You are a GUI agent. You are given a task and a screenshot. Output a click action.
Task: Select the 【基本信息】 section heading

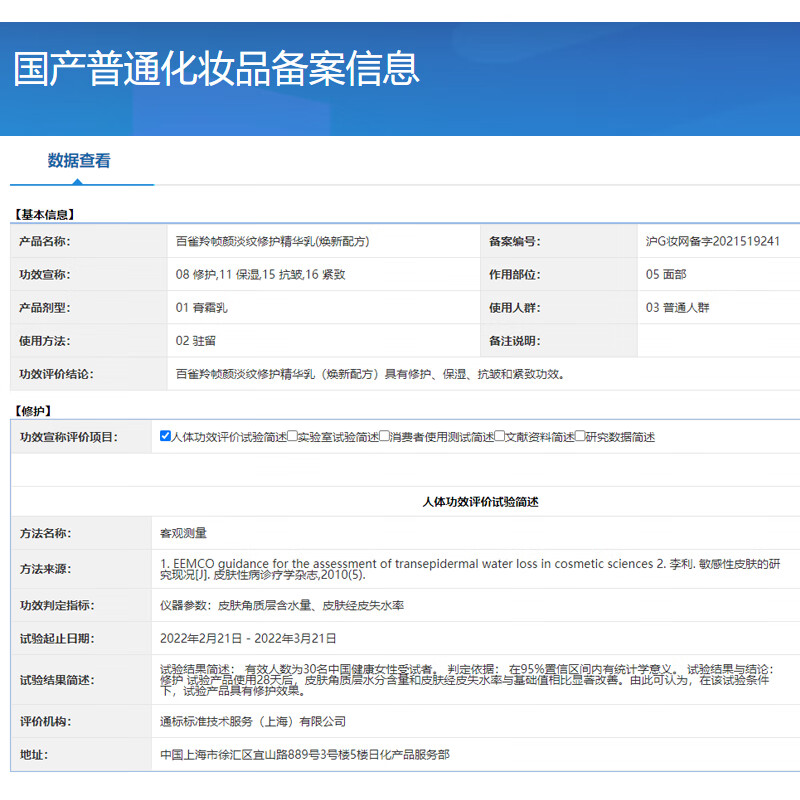tap(44, 215)
